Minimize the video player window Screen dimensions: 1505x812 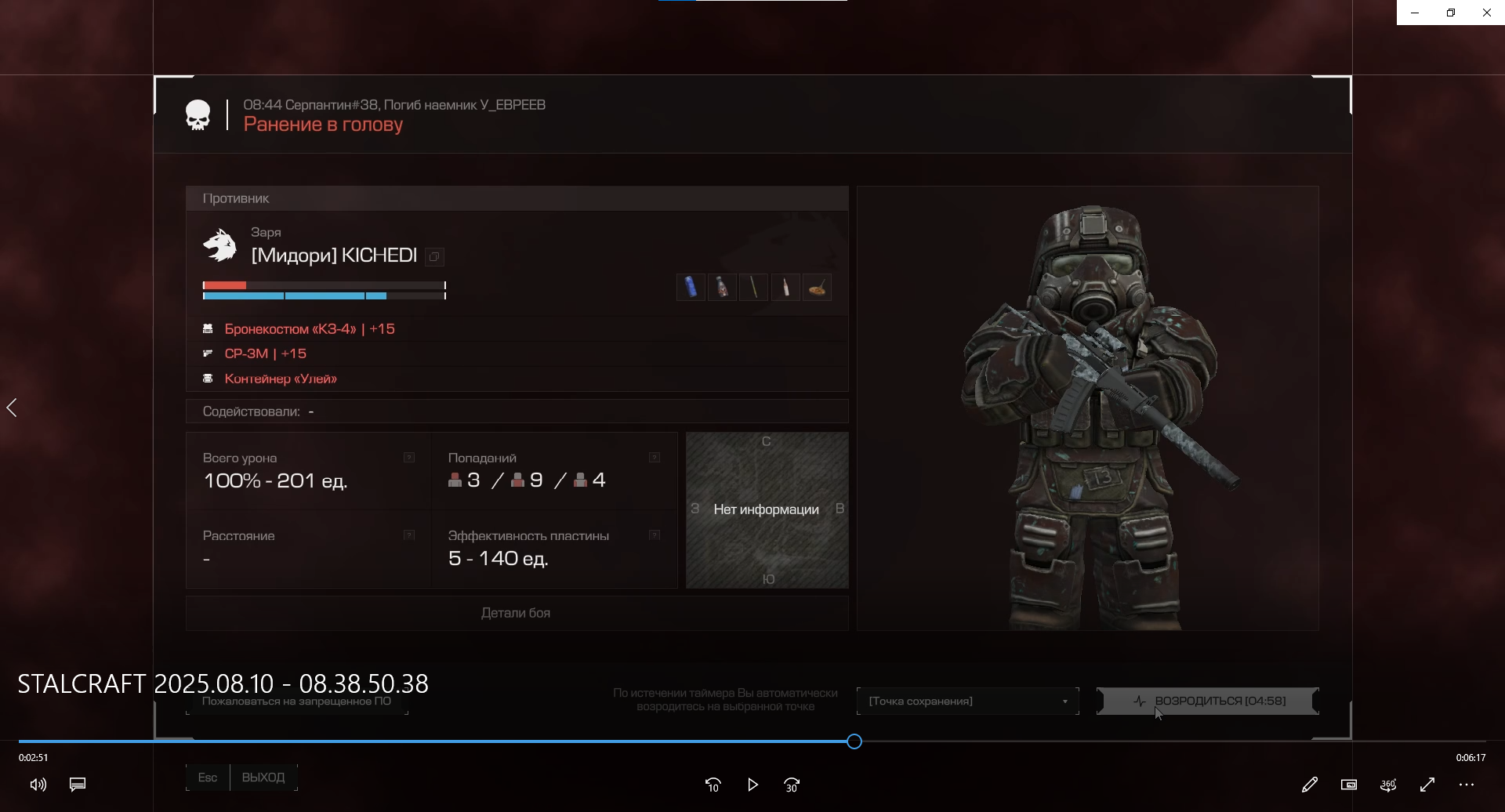1415,13
